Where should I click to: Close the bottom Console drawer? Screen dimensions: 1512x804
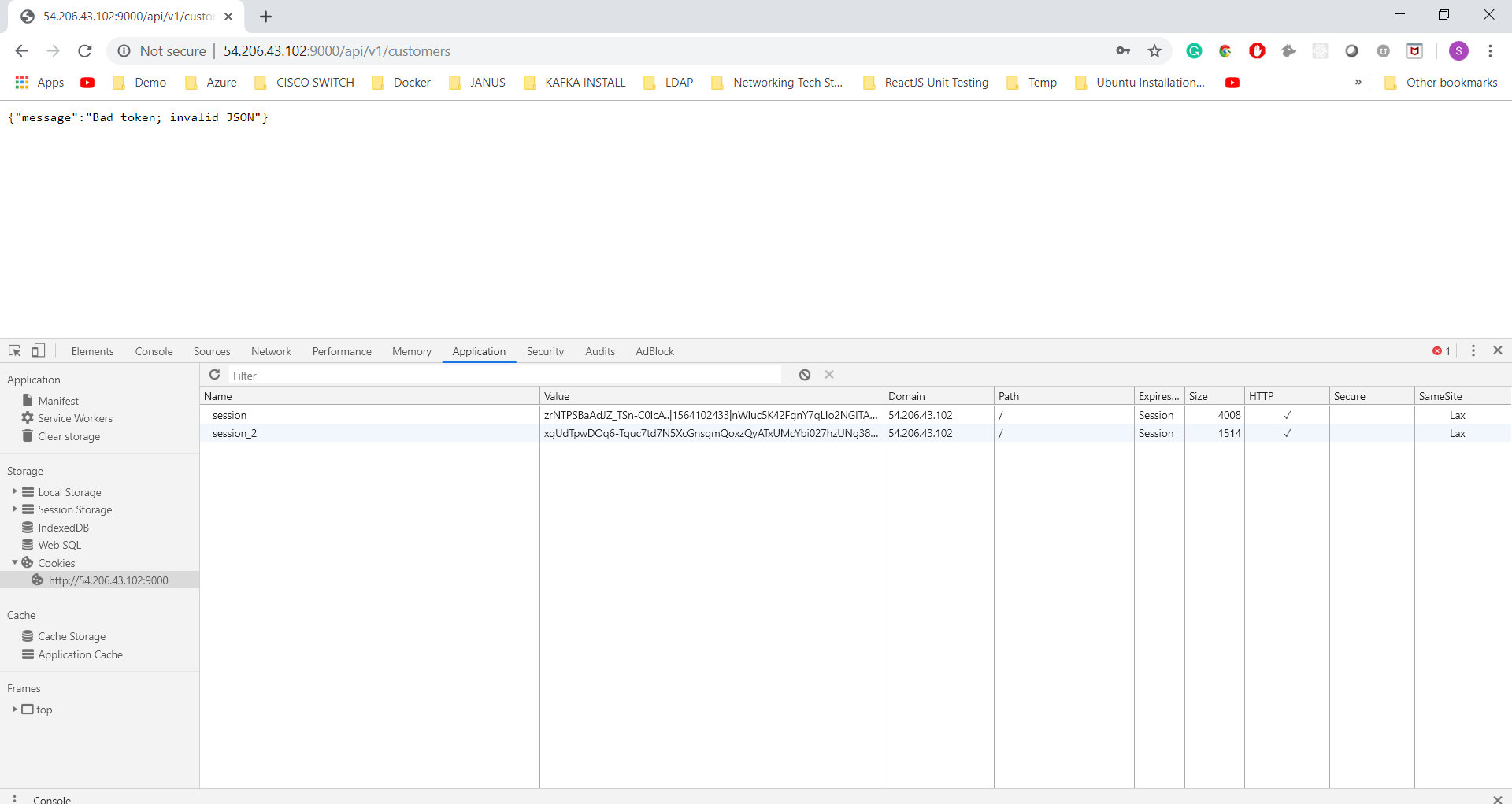(1498, 798)
